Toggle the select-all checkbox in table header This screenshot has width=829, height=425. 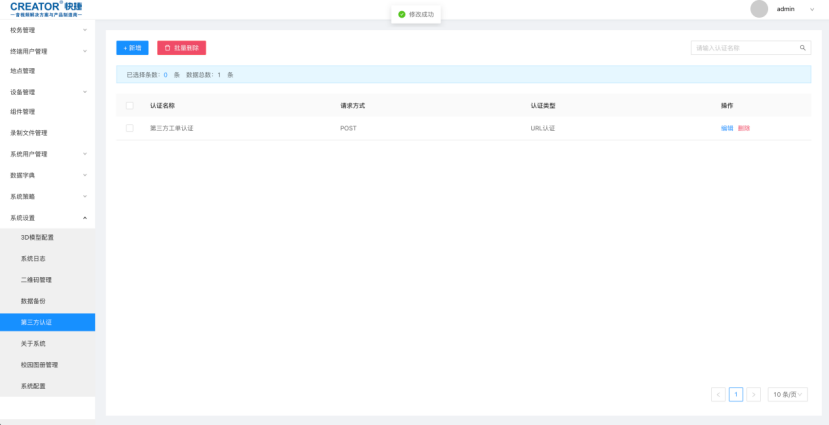[x=129, y=105]
